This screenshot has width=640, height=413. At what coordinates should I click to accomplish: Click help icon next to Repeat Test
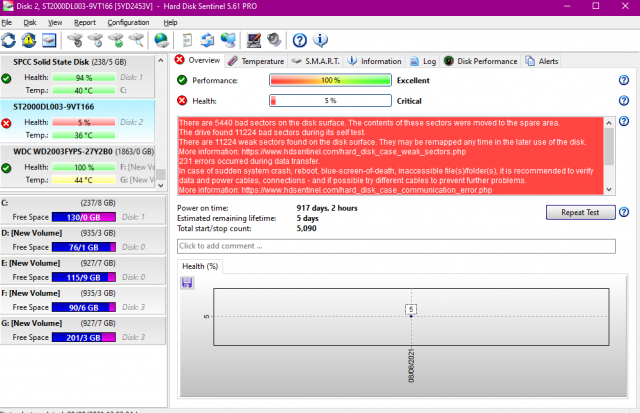(623, 212)
